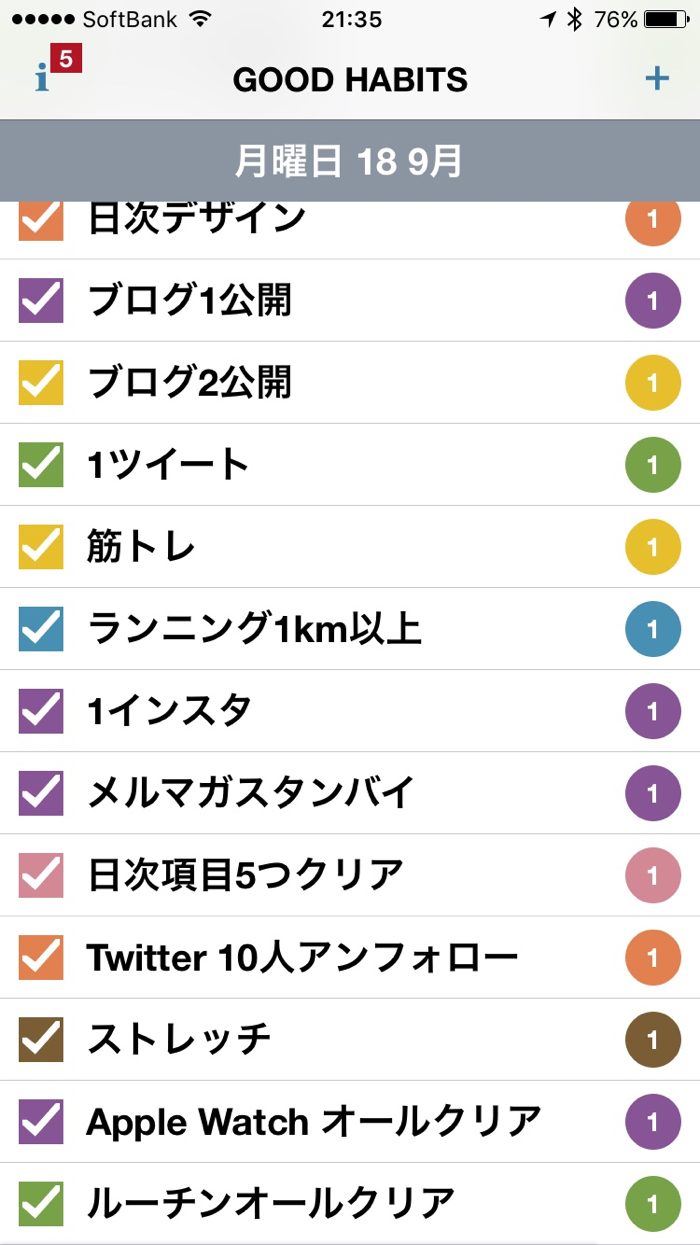Uncheck the ブログ2公開 checkbox
The width and height of the screenshot is (700, 1245).
tap(41, 383)
